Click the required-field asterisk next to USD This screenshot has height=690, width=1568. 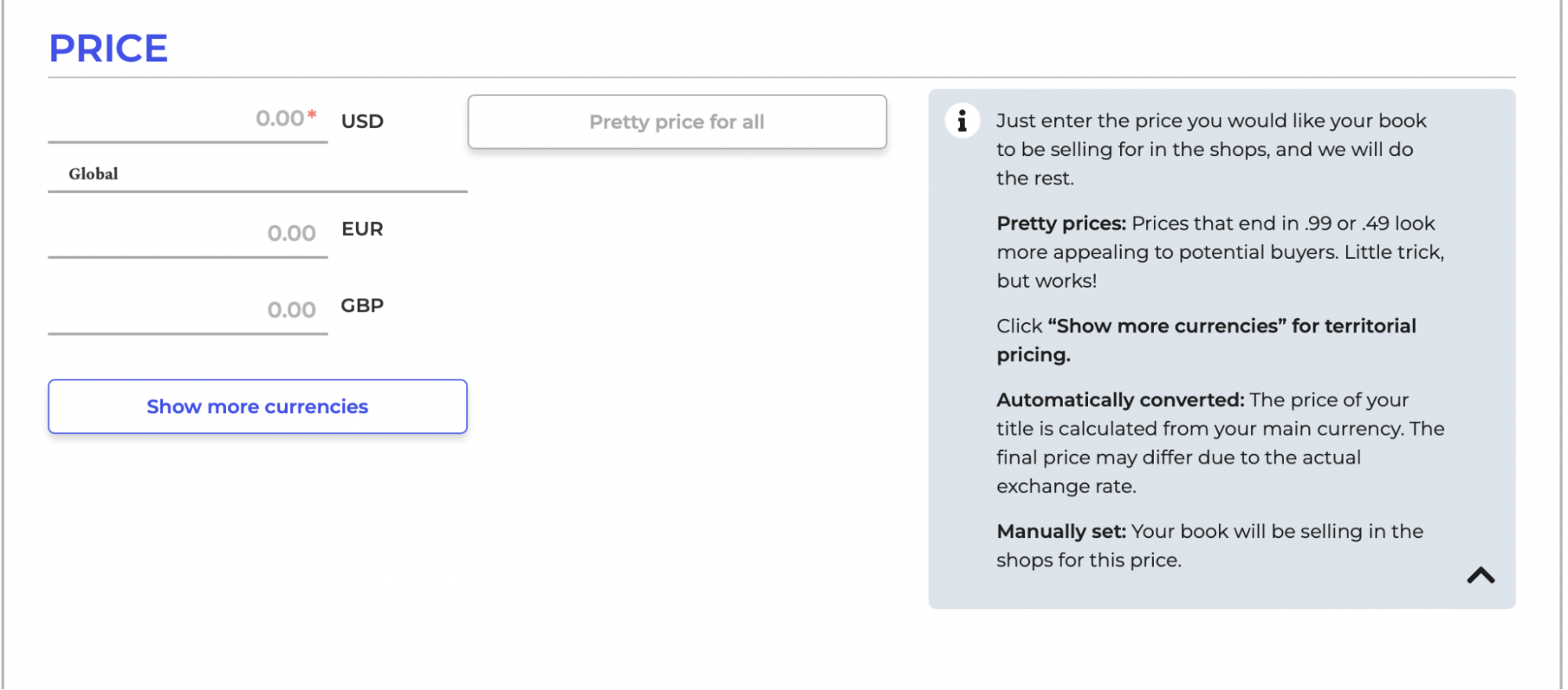pyautogui.click(x=311, y=115)
